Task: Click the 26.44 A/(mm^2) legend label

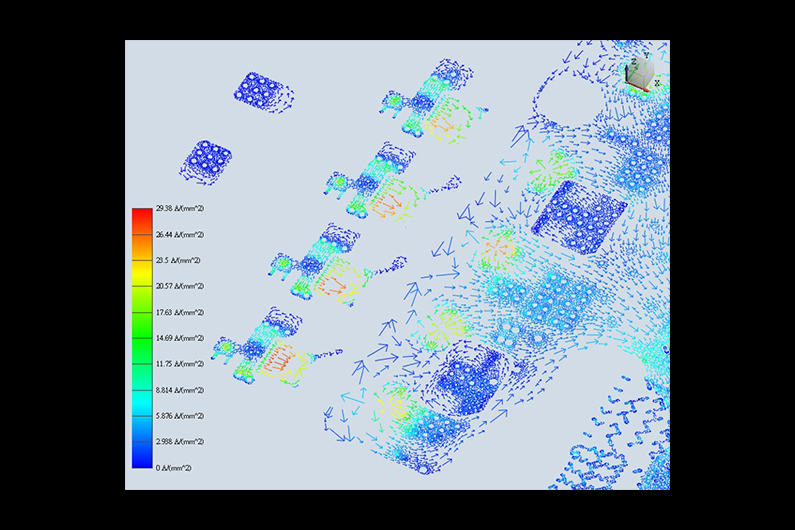Action: [x=180, y=235]
